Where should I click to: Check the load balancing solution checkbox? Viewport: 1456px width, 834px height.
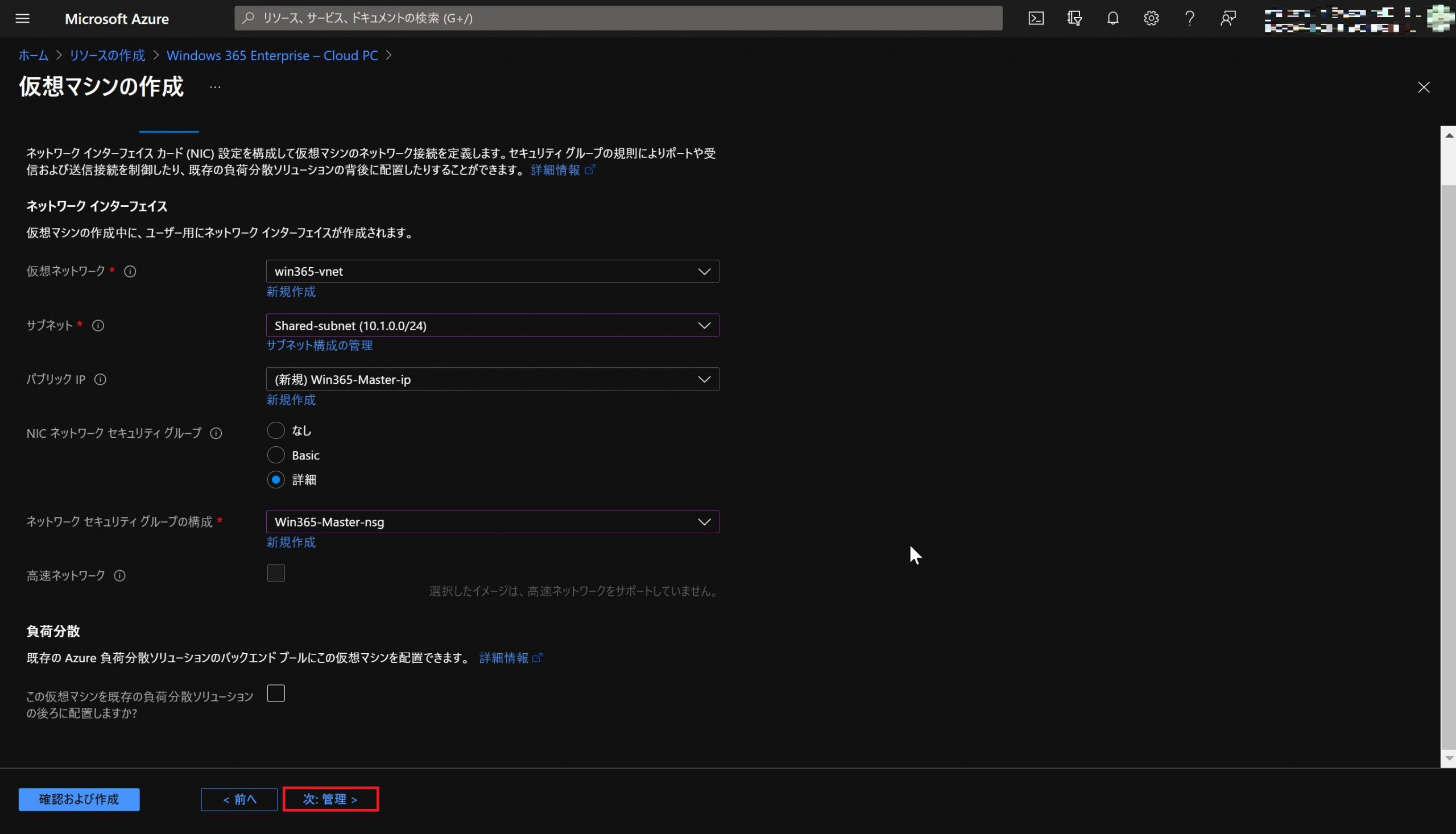click(276, 694)
